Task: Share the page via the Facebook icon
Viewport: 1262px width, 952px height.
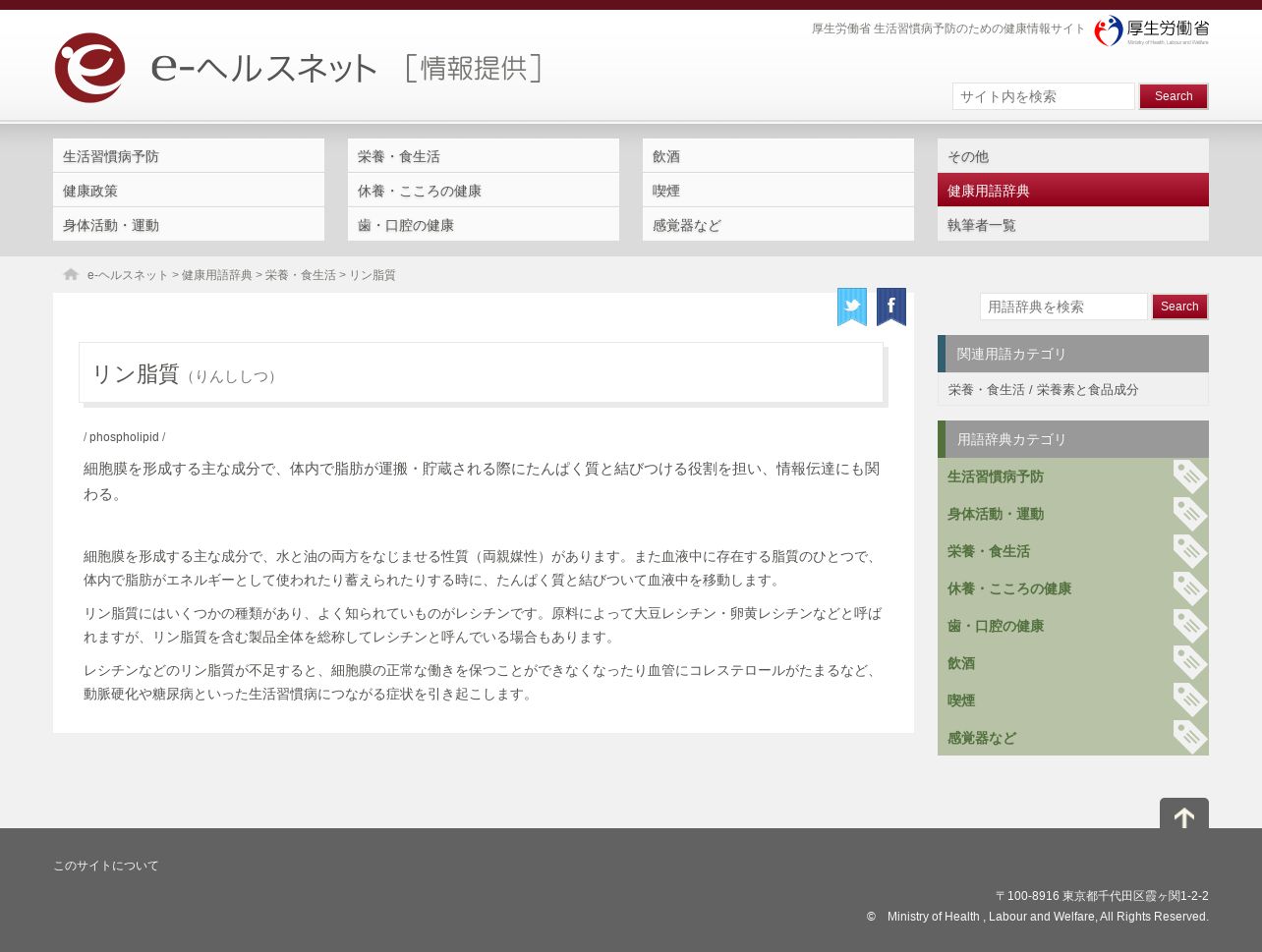Action: coord(891,307)
